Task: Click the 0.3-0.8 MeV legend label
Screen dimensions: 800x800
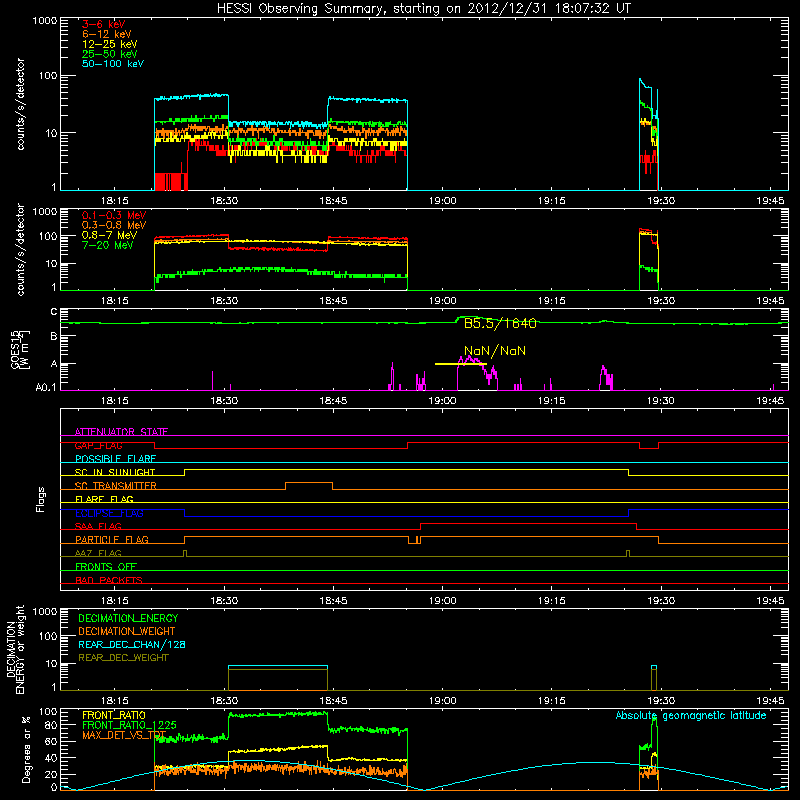Action: [x=114, y=225]
